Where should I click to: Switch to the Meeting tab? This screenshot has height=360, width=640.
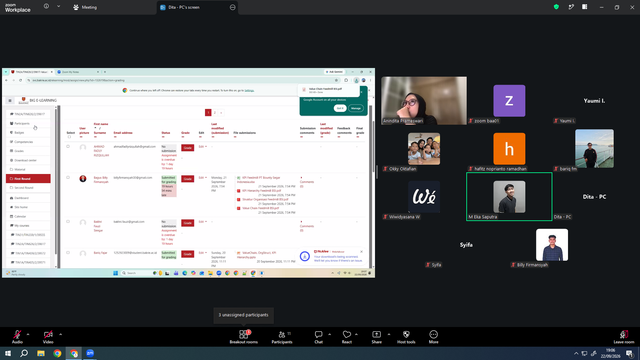[85, 7]
